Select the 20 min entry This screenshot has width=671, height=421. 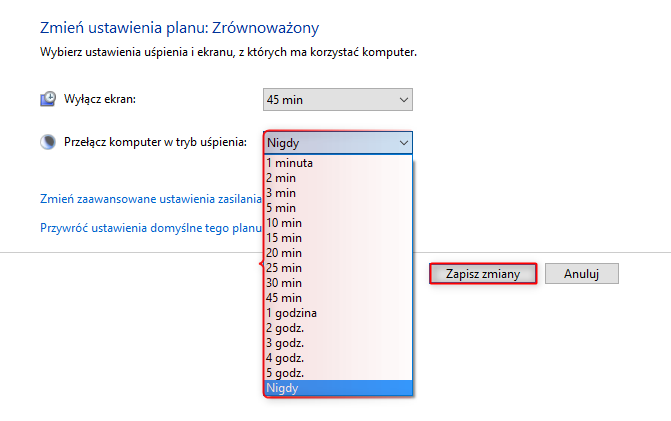[338, 253]
